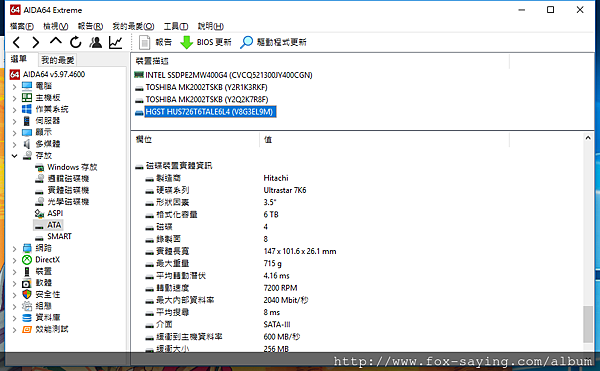The height and width of the screenshot is (371, 600).
Task: Expand the node below DirectX in tree
Action: click(x=14, y=272)
